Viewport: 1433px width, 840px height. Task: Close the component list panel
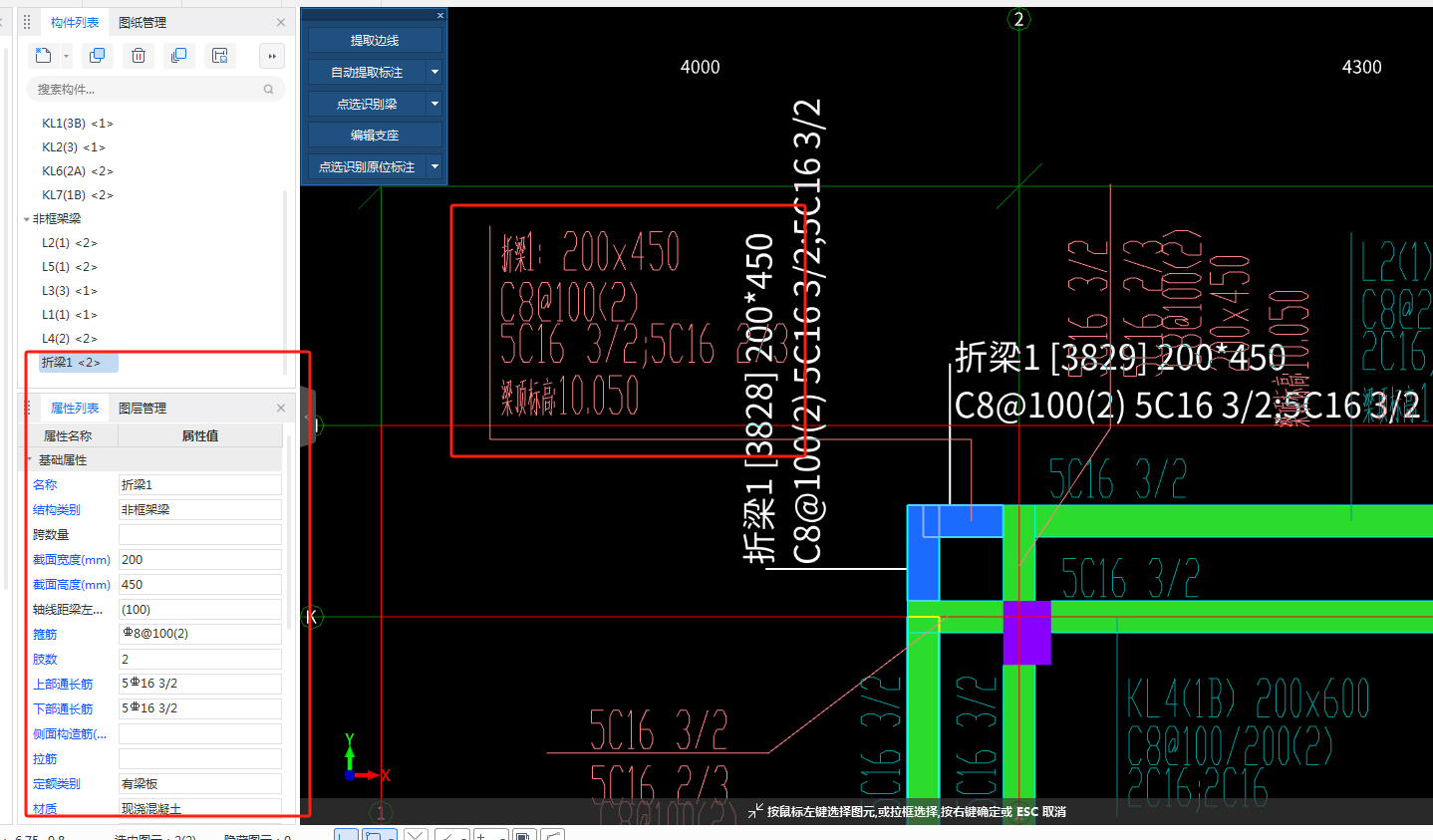click(281, 22)
